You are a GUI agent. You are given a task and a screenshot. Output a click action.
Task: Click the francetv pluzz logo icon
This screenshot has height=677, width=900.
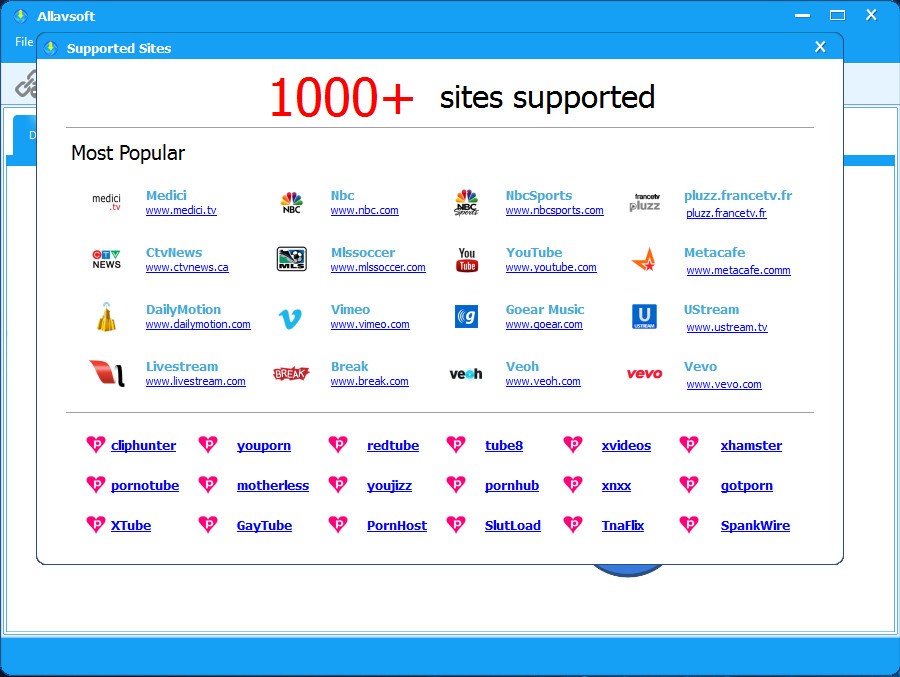(645, 202)
